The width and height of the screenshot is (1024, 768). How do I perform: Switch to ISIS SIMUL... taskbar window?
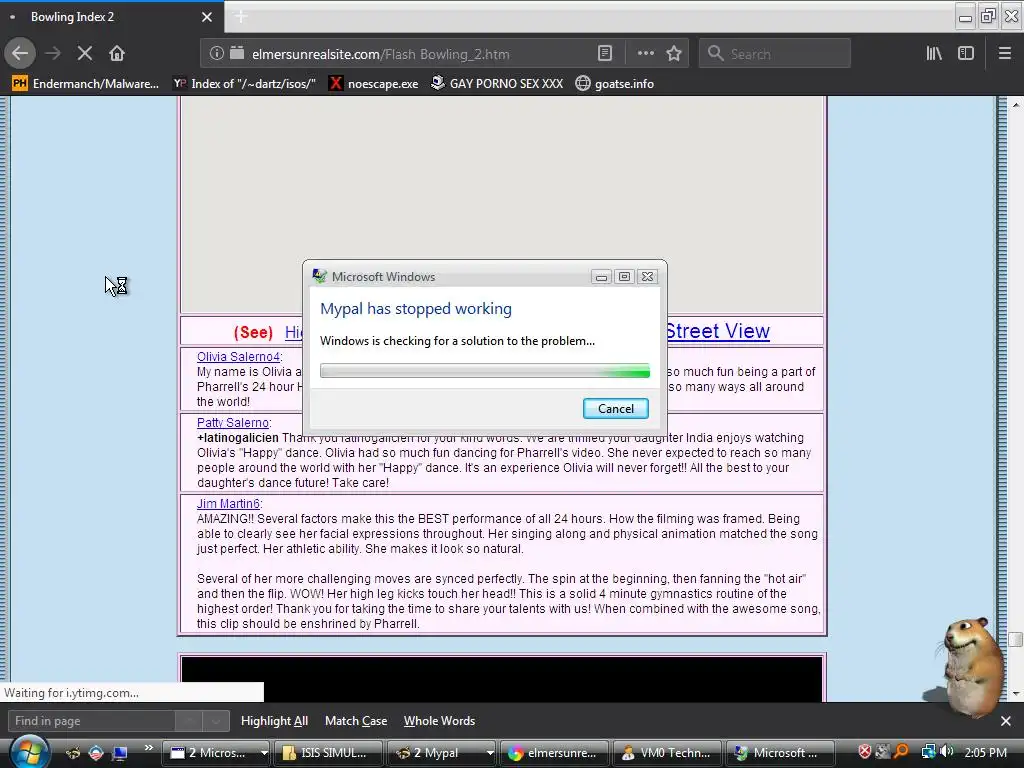[x=328, y=753]
